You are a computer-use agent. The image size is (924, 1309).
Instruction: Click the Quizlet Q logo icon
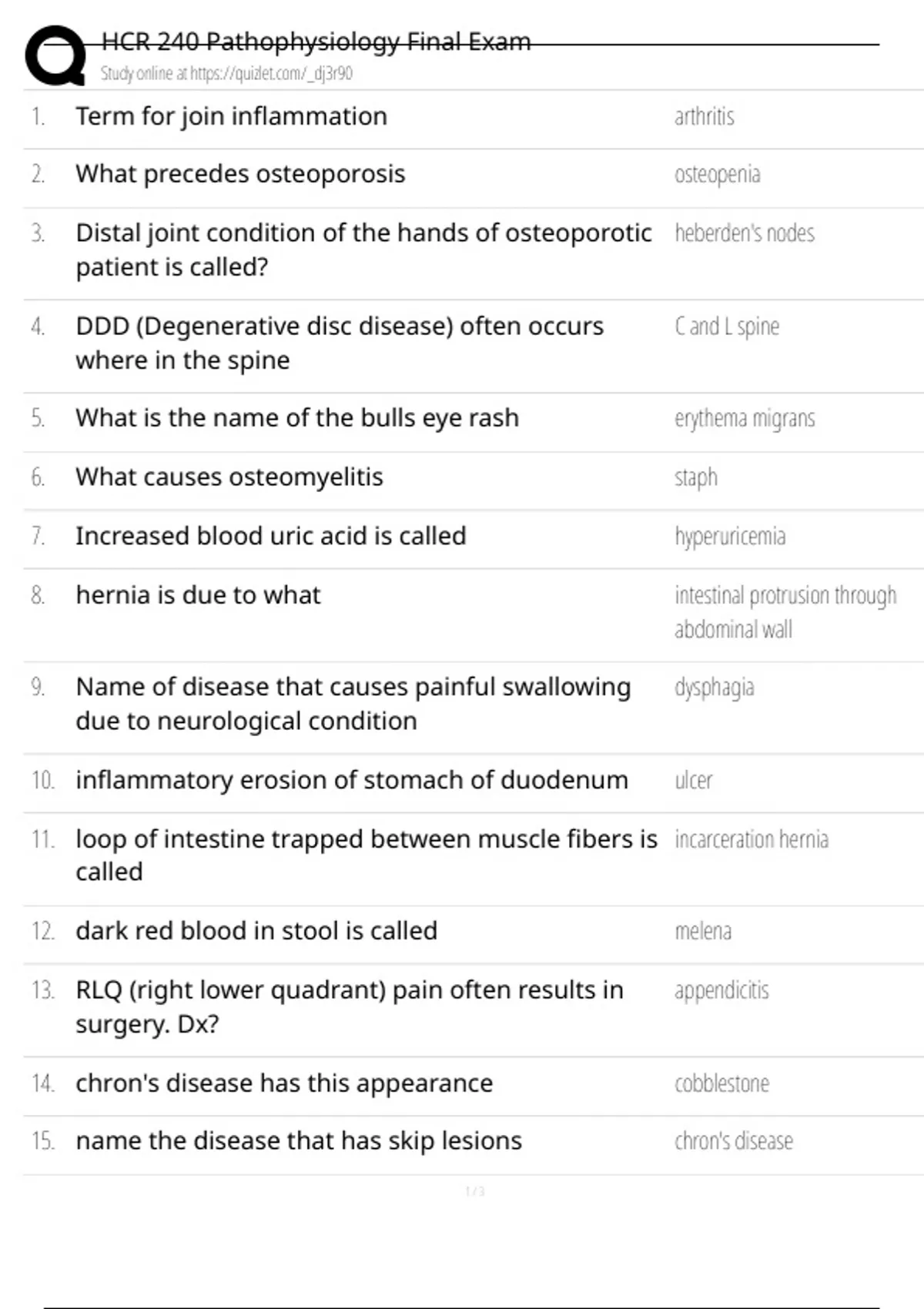pyautogui.click(x=55, y=55)
